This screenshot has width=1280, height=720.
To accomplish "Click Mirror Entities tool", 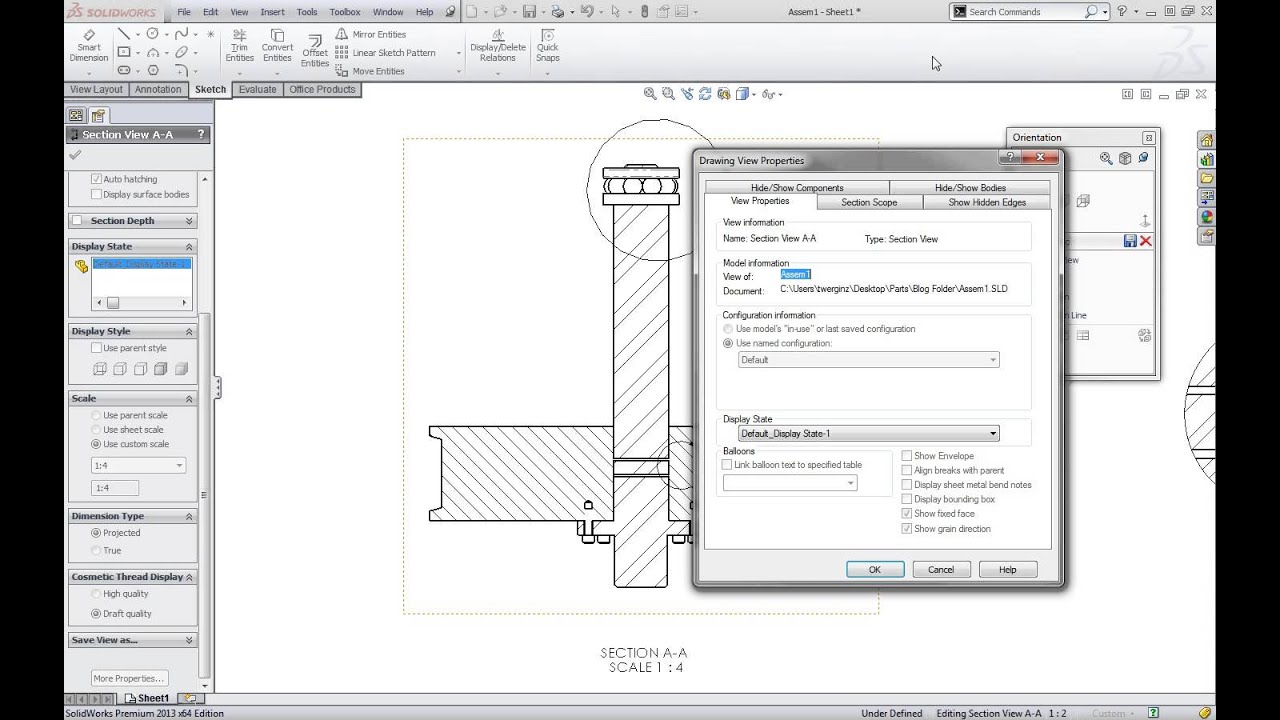I will 370,34.
